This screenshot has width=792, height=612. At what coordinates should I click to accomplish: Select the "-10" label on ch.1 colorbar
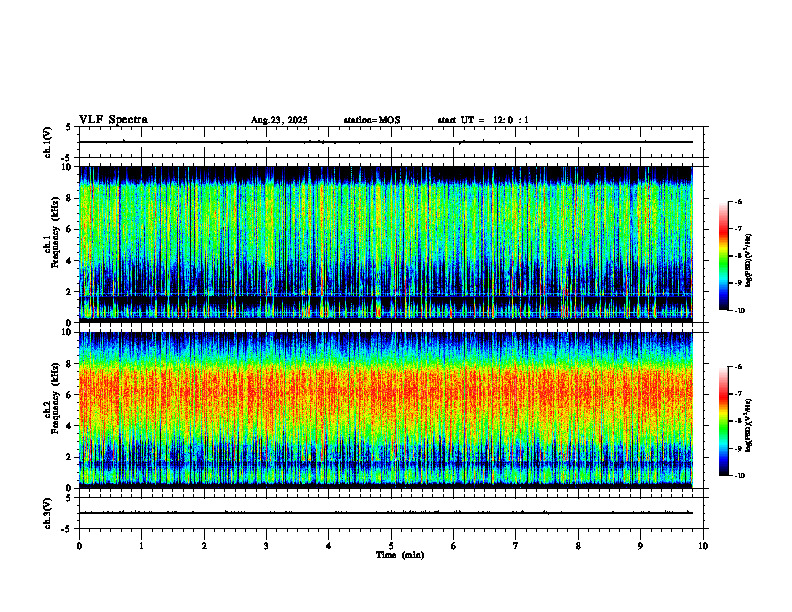(x=740, y=311)
